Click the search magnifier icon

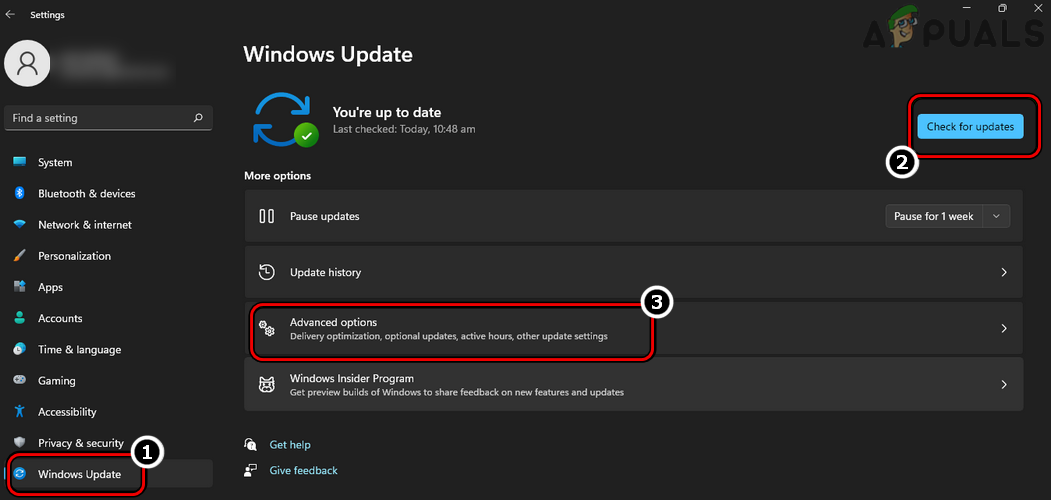pyautogui.click(x=198, y=118)
